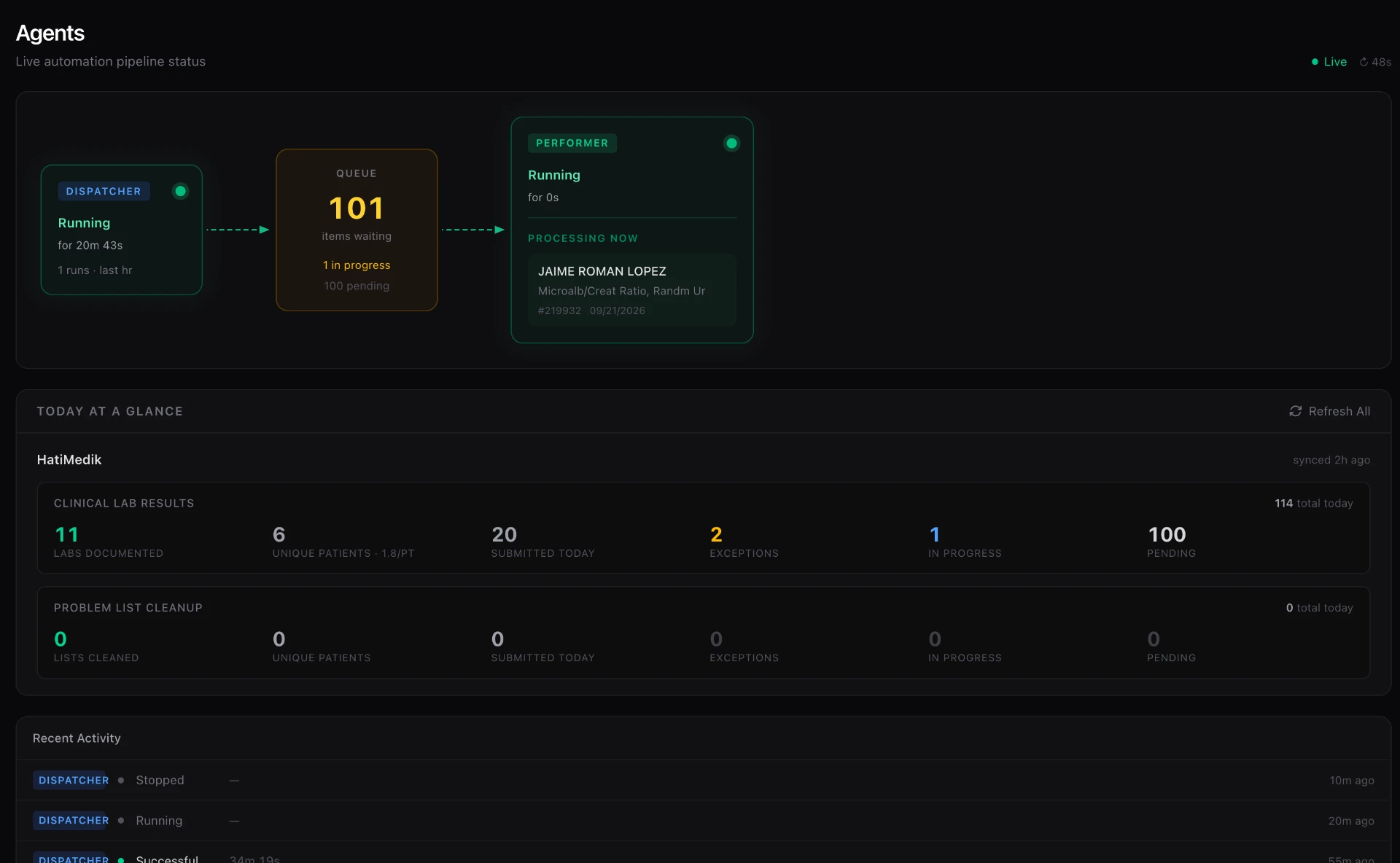Click the Live status label
The width and height of the screenshot is (1400, 863).
(1335, 62)
